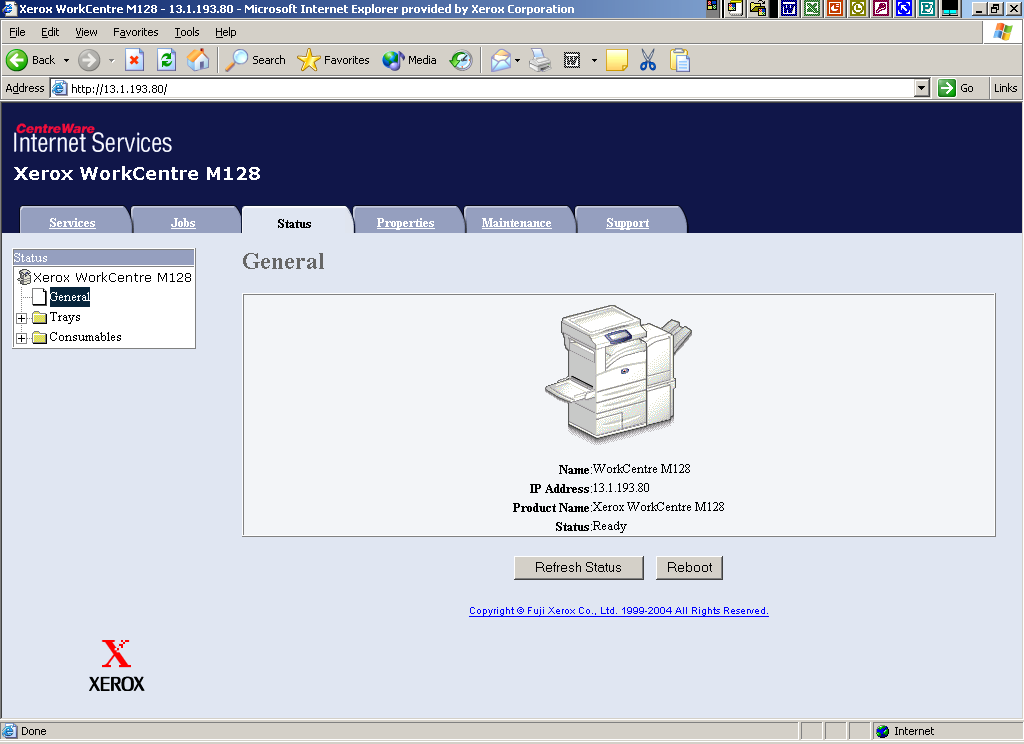Open the Back button history dropdown
Screen dimensions: 1024x744
(66, 61)
